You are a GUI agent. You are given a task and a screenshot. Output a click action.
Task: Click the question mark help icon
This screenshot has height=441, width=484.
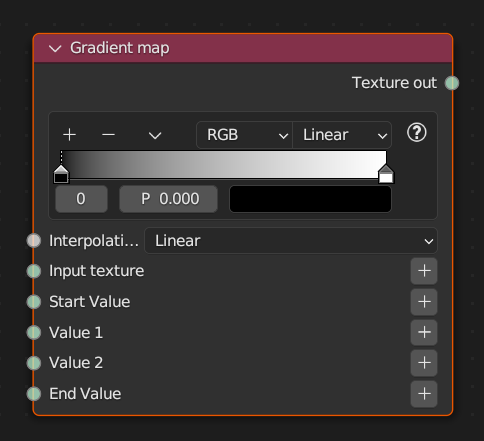coord(417,133)
